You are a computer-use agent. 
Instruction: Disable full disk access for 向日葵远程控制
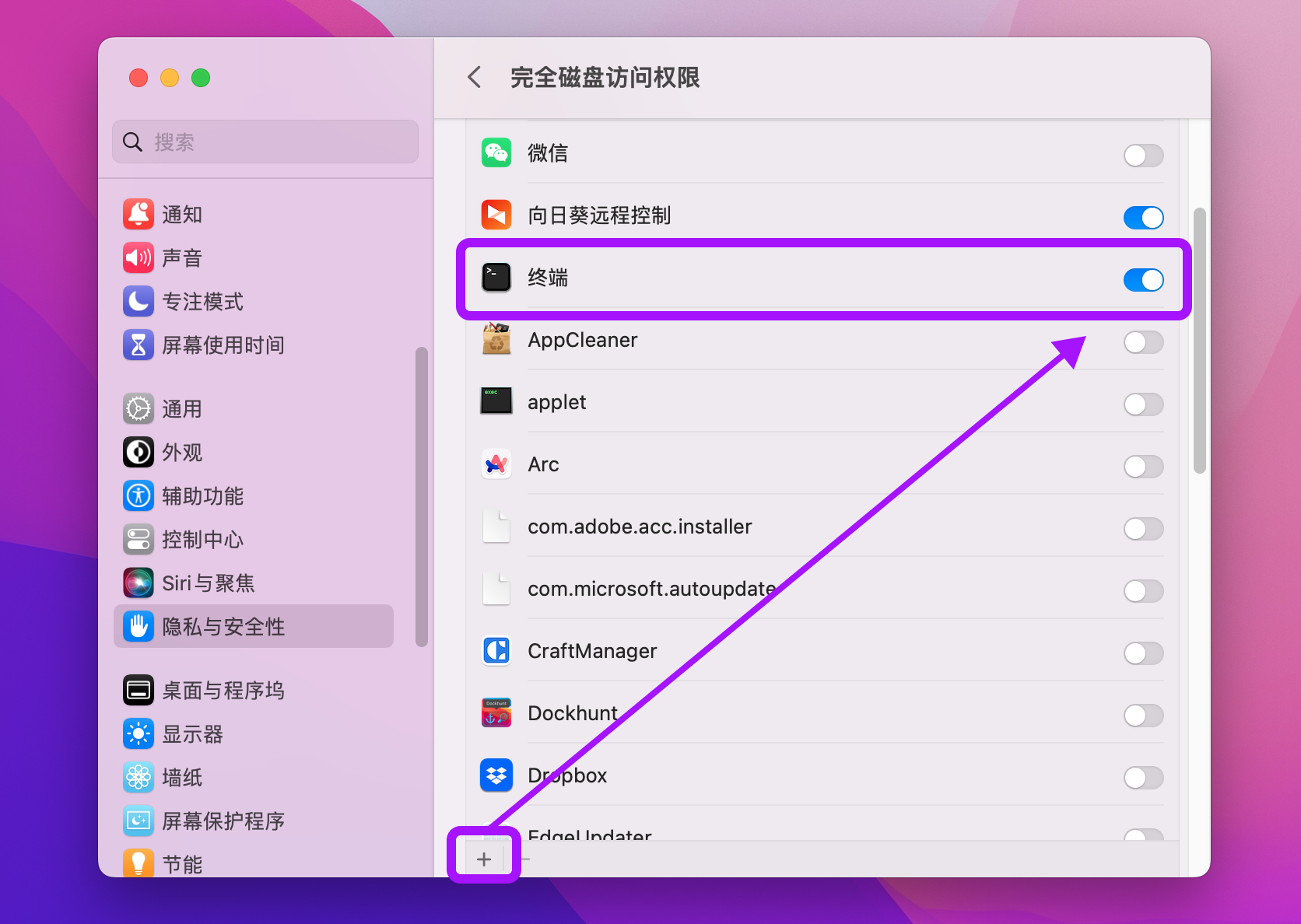click(x=1143, y=218)
